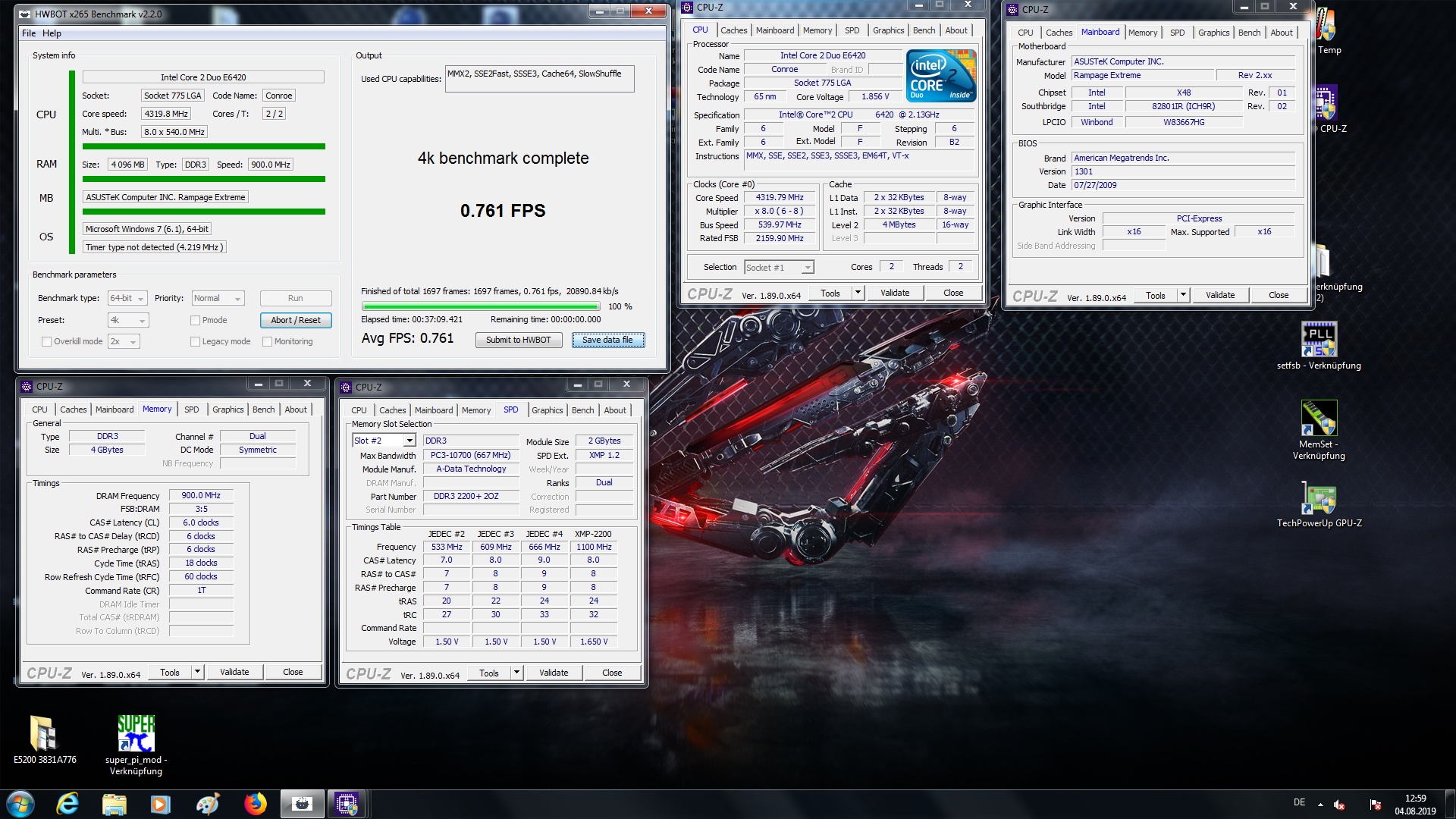Switch to Caches tab in CPU-Z CPU window

point(733,30)
